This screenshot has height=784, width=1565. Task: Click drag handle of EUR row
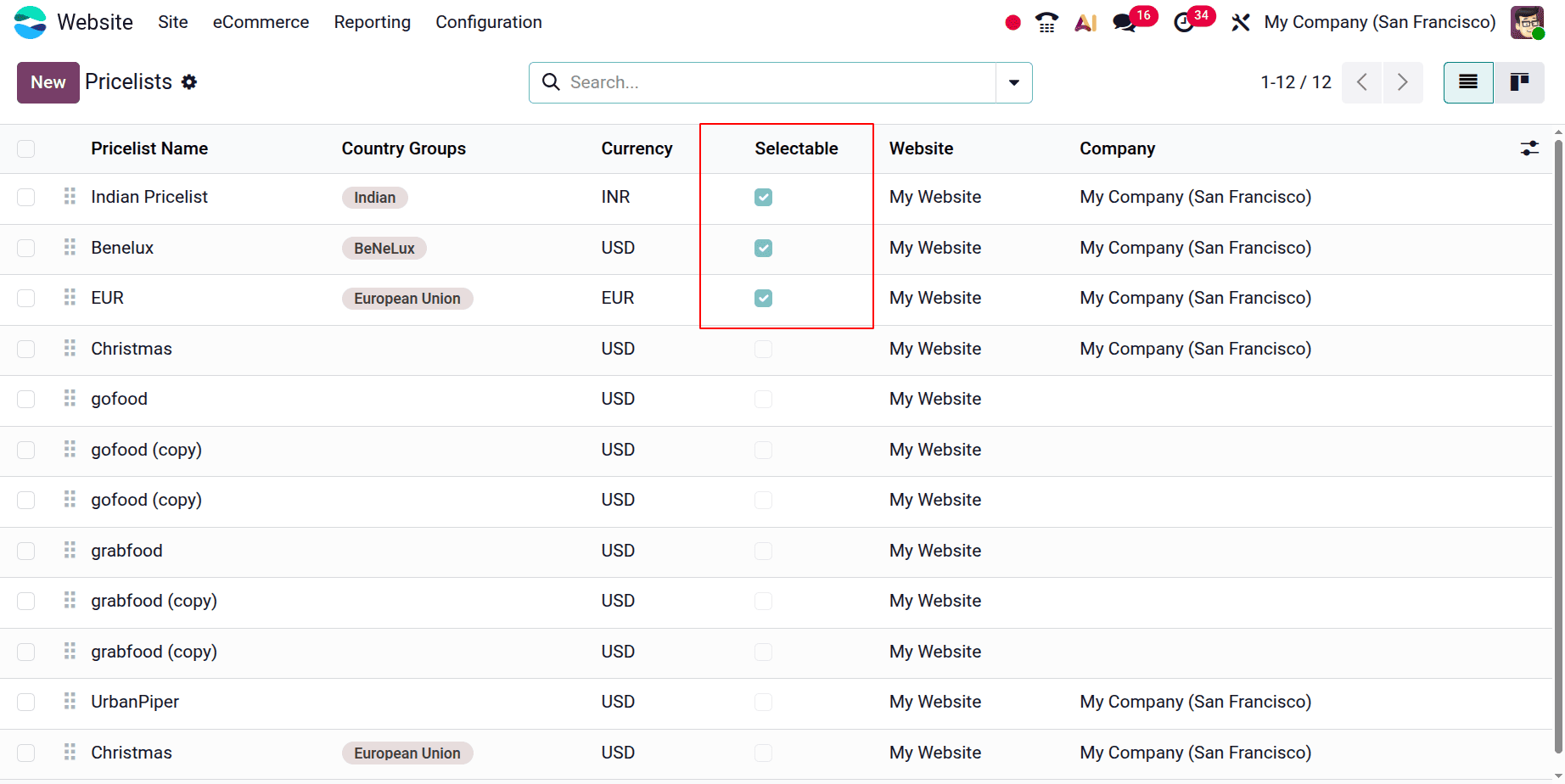point(70,298)
